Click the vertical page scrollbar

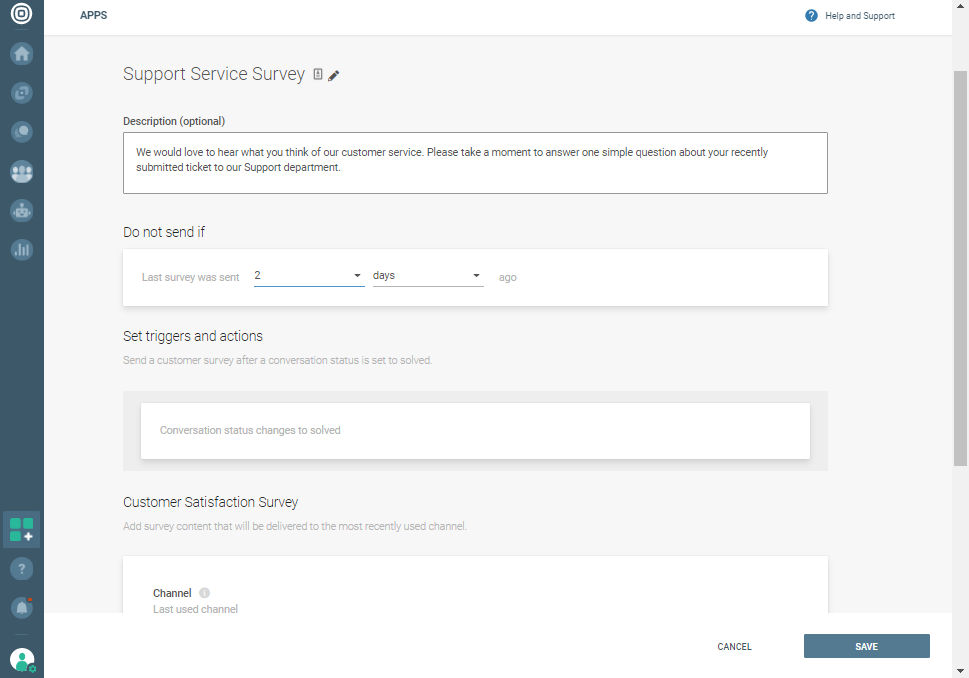point(960,268)
